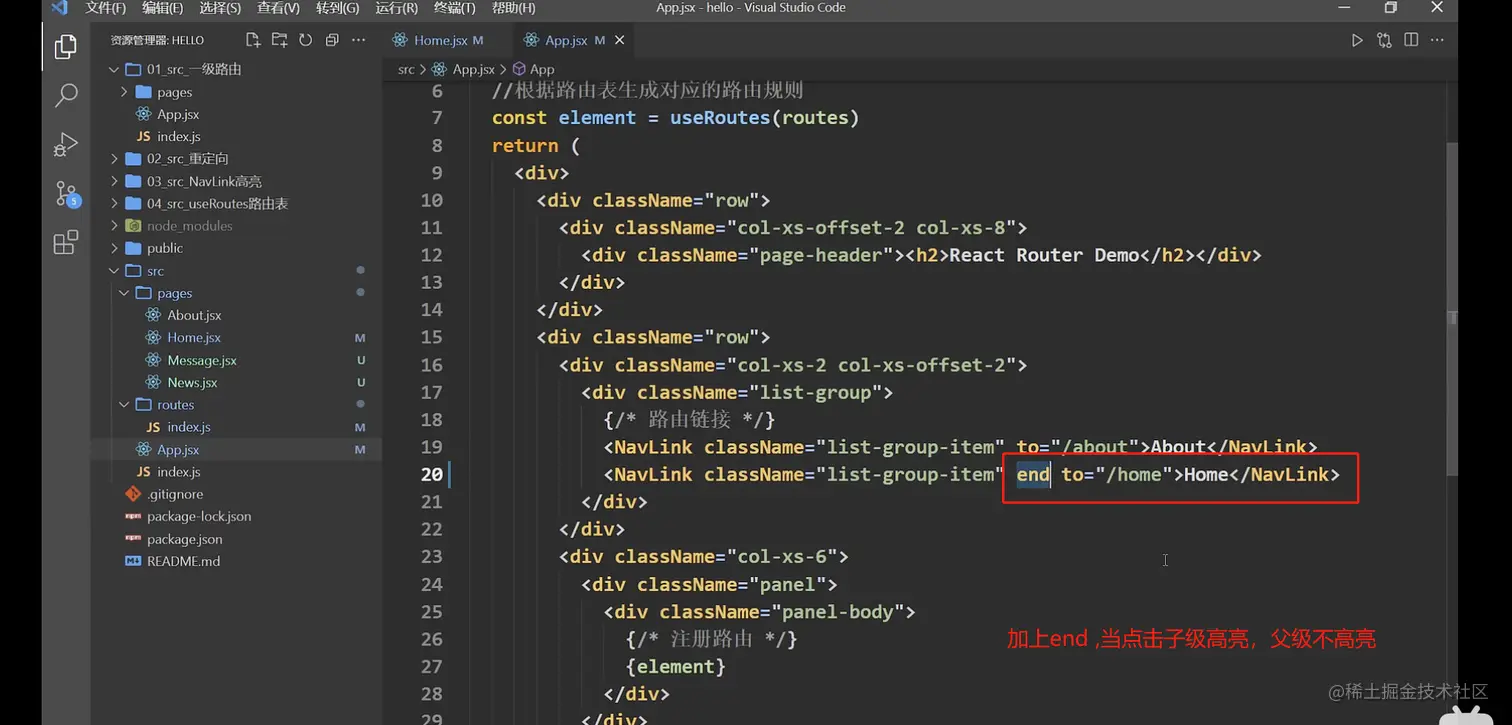Expand the public folder
Viewport: 1512px width, 725px height.
click(113, 248)
